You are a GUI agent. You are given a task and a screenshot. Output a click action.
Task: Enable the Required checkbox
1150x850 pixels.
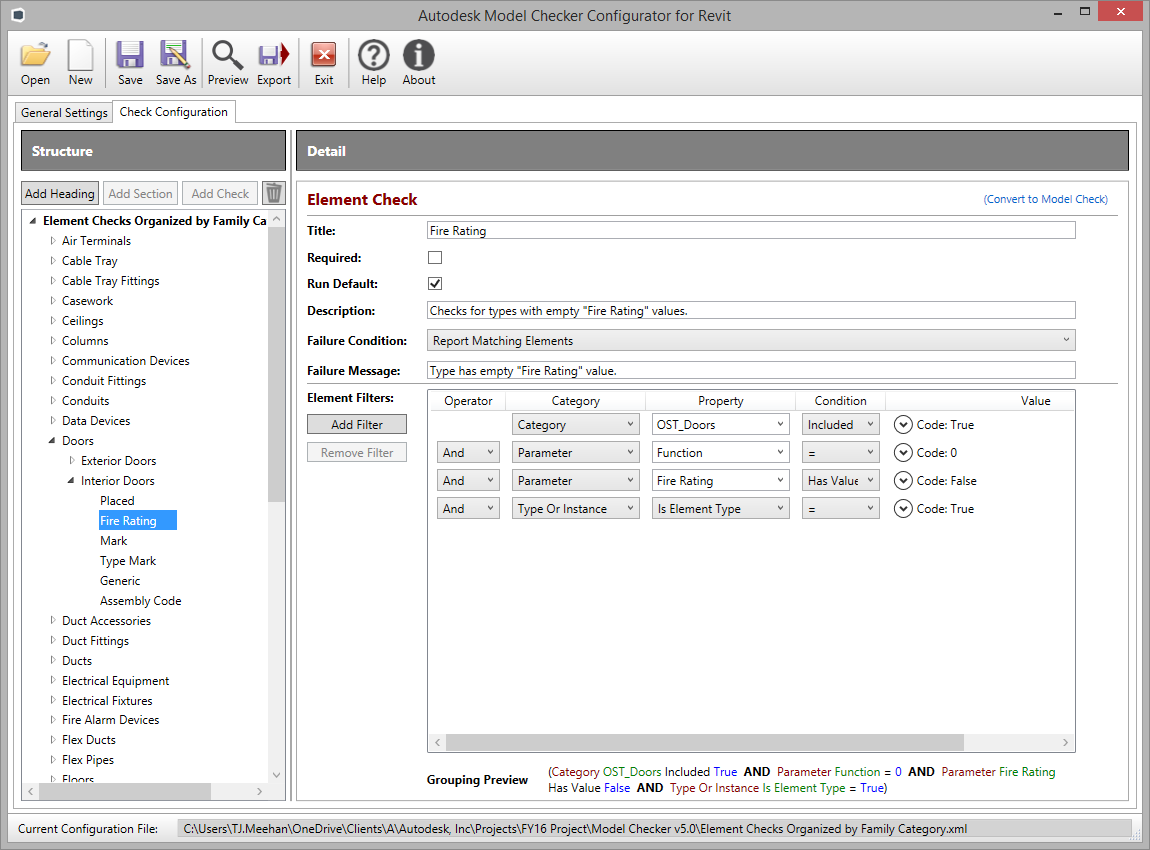(x=435, y=257)
